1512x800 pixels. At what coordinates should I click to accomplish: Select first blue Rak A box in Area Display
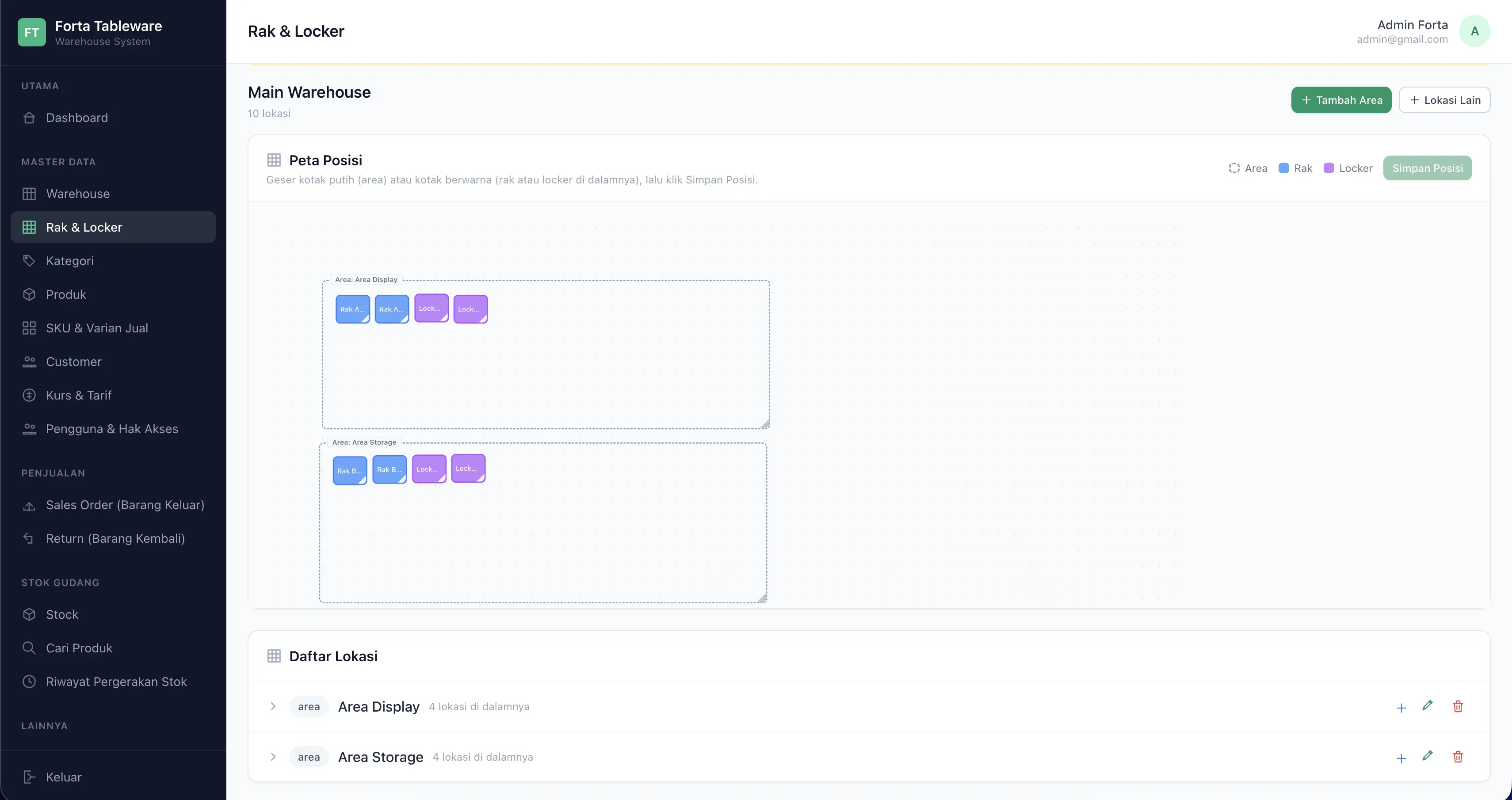click(353, 309)
